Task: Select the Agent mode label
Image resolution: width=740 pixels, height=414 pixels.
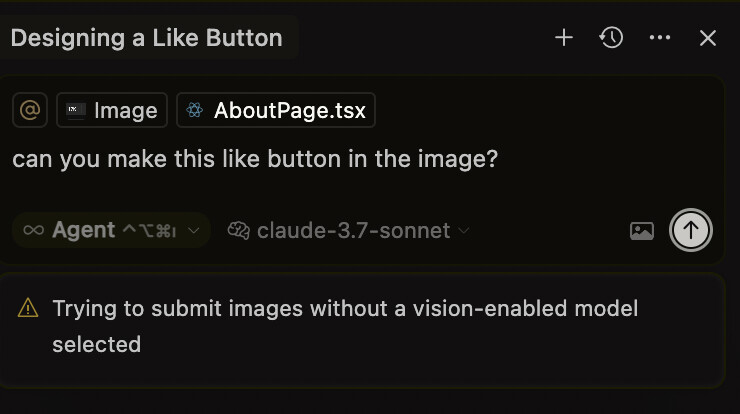Action: 84,230
